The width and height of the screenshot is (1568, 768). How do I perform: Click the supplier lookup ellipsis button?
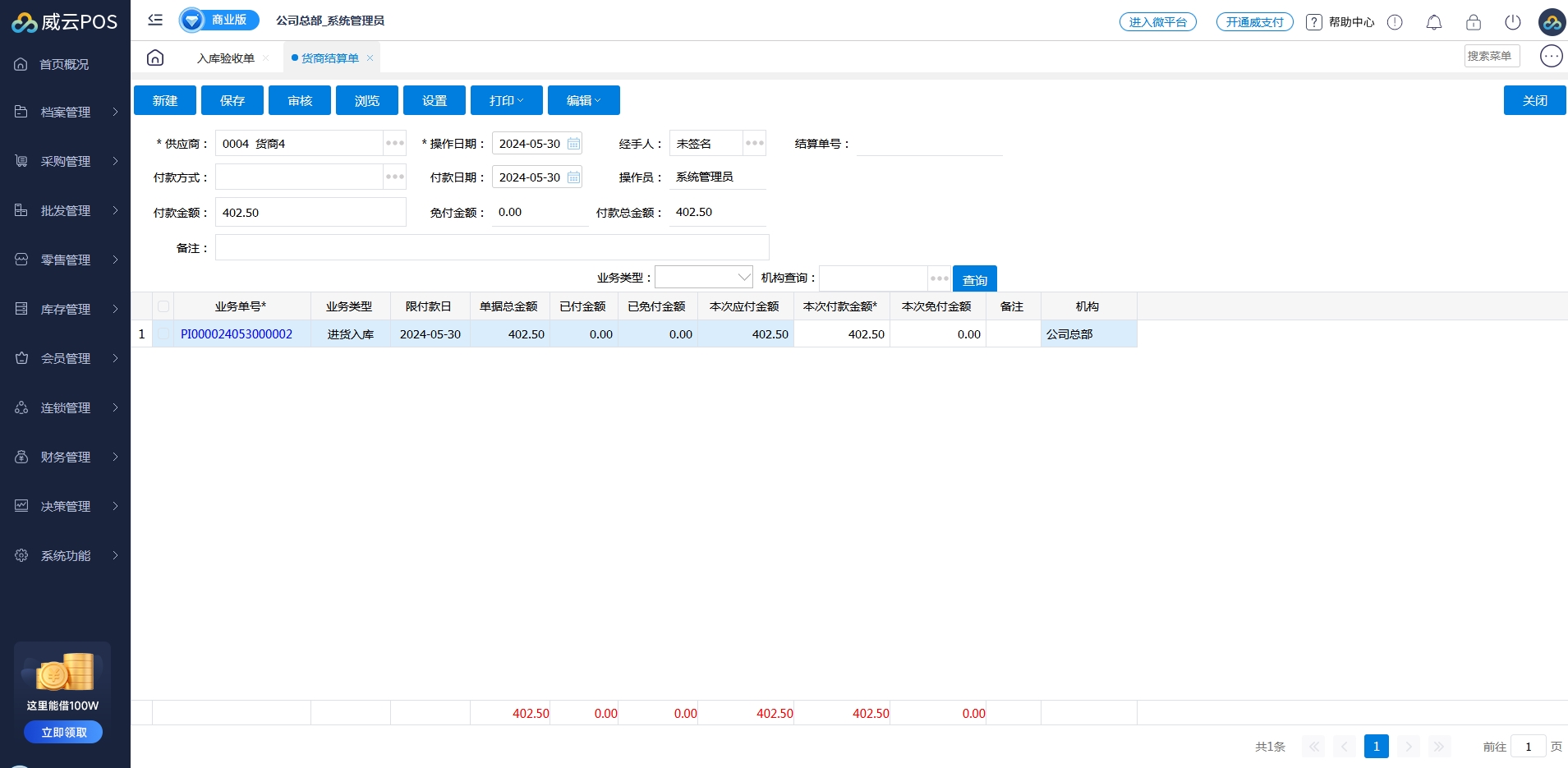[x=394, y=144]
